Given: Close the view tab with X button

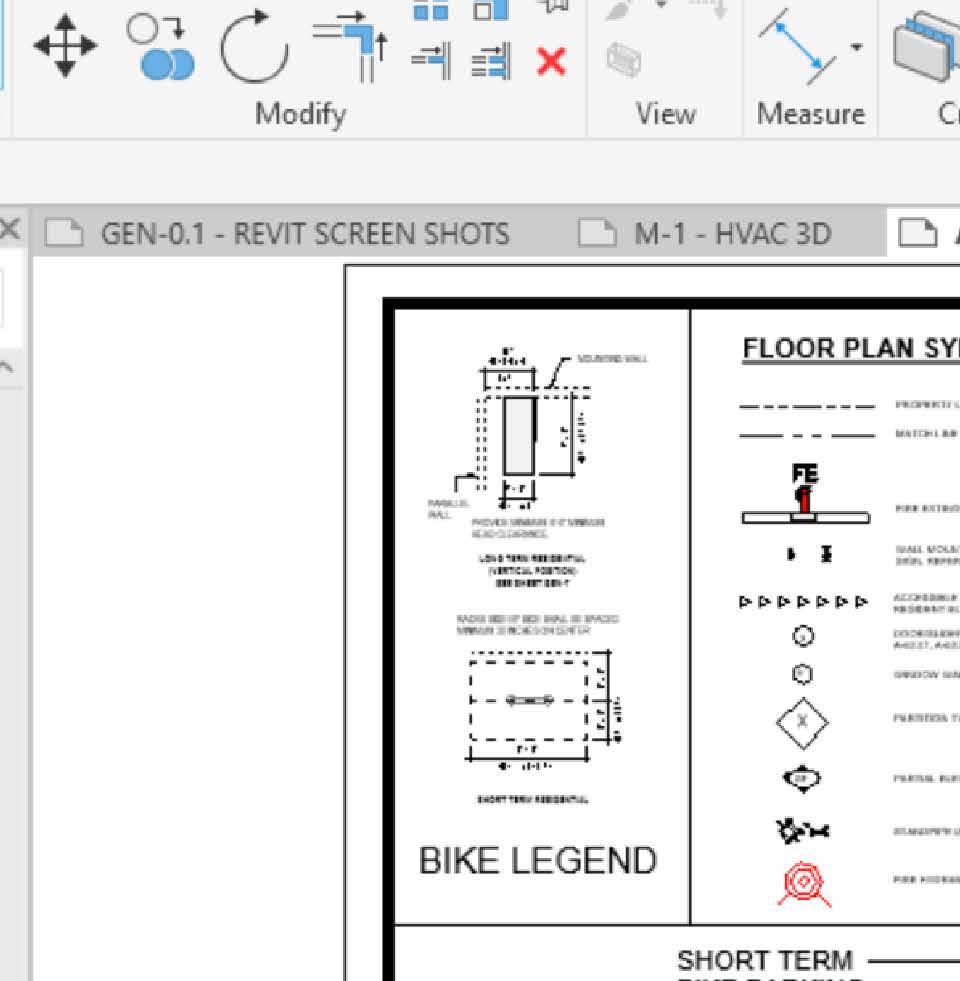Looking at the screenshot, I should pos(10,229).
